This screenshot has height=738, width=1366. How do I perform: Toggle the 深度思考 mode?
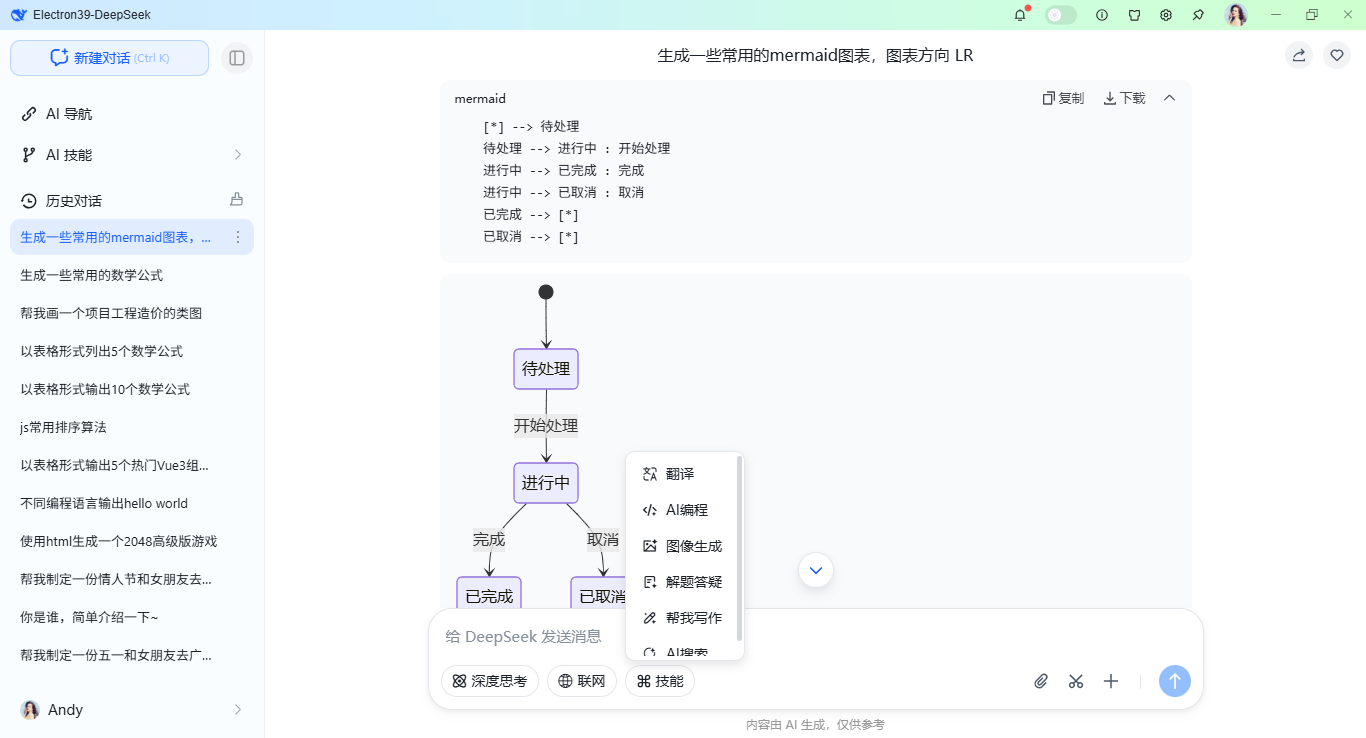coord(490,681)
